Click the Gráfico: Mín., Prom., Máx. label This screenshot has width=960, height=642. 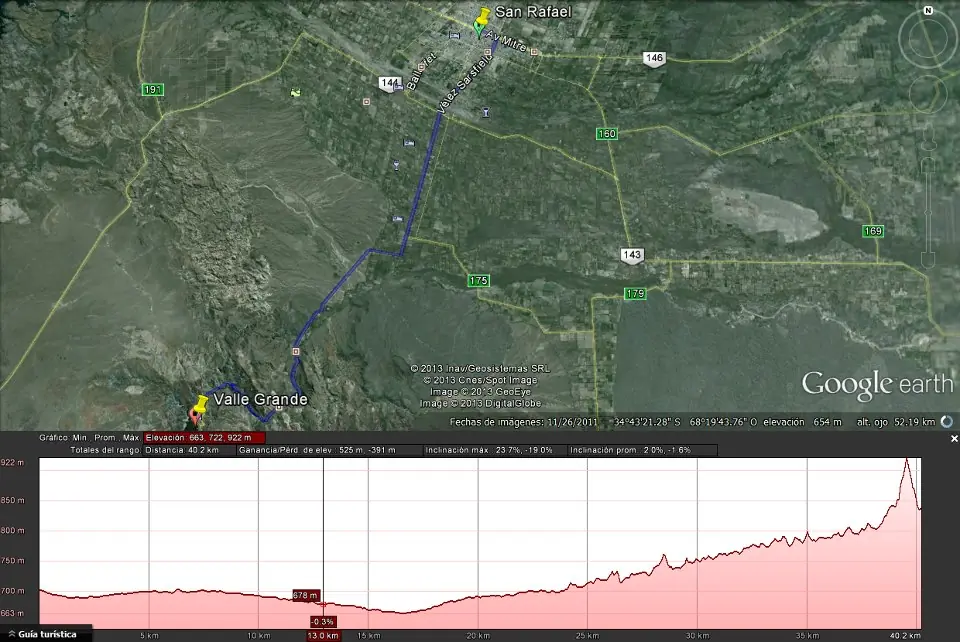click(90, 438)
